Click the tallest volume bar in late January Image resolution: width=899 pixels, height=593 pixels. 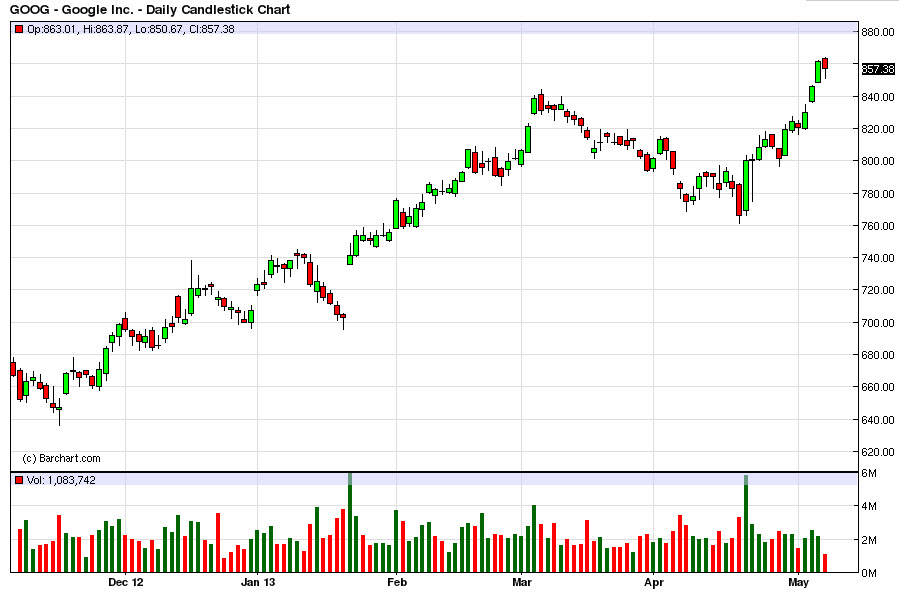350,522
